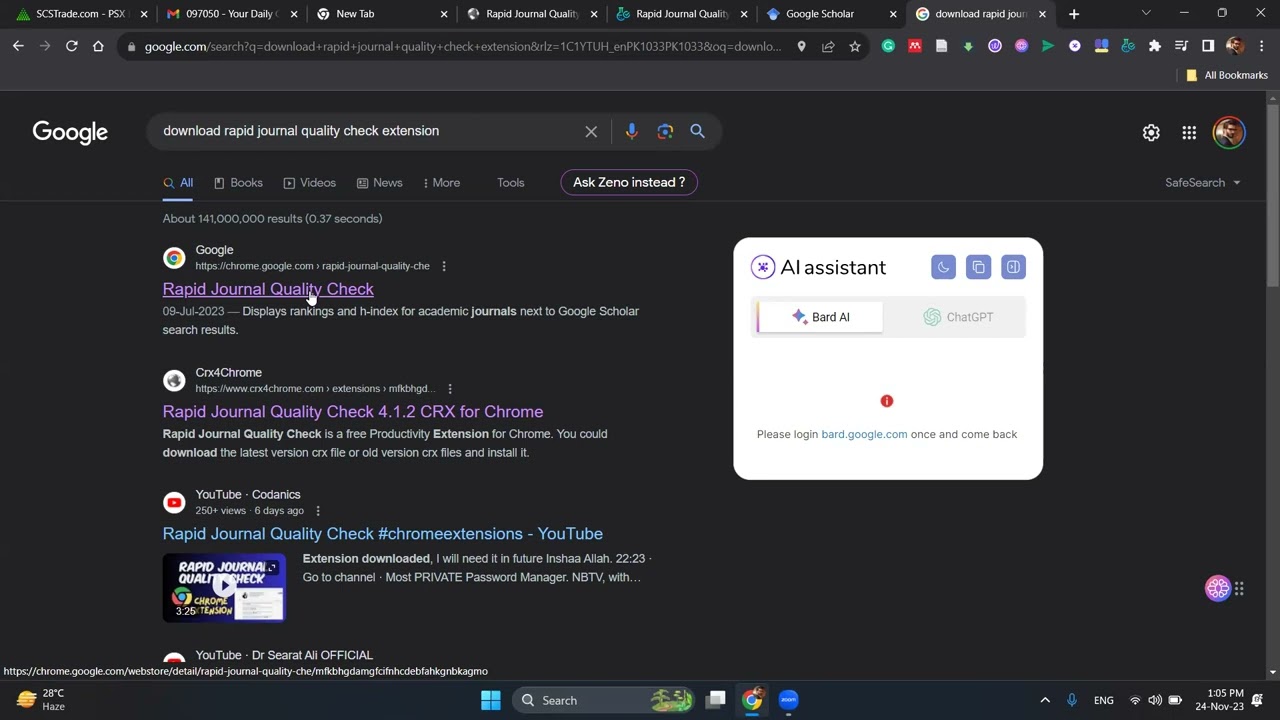Share this page from the address bar
The height and width of the screenshot is (720, 1280).
[828, 46]
